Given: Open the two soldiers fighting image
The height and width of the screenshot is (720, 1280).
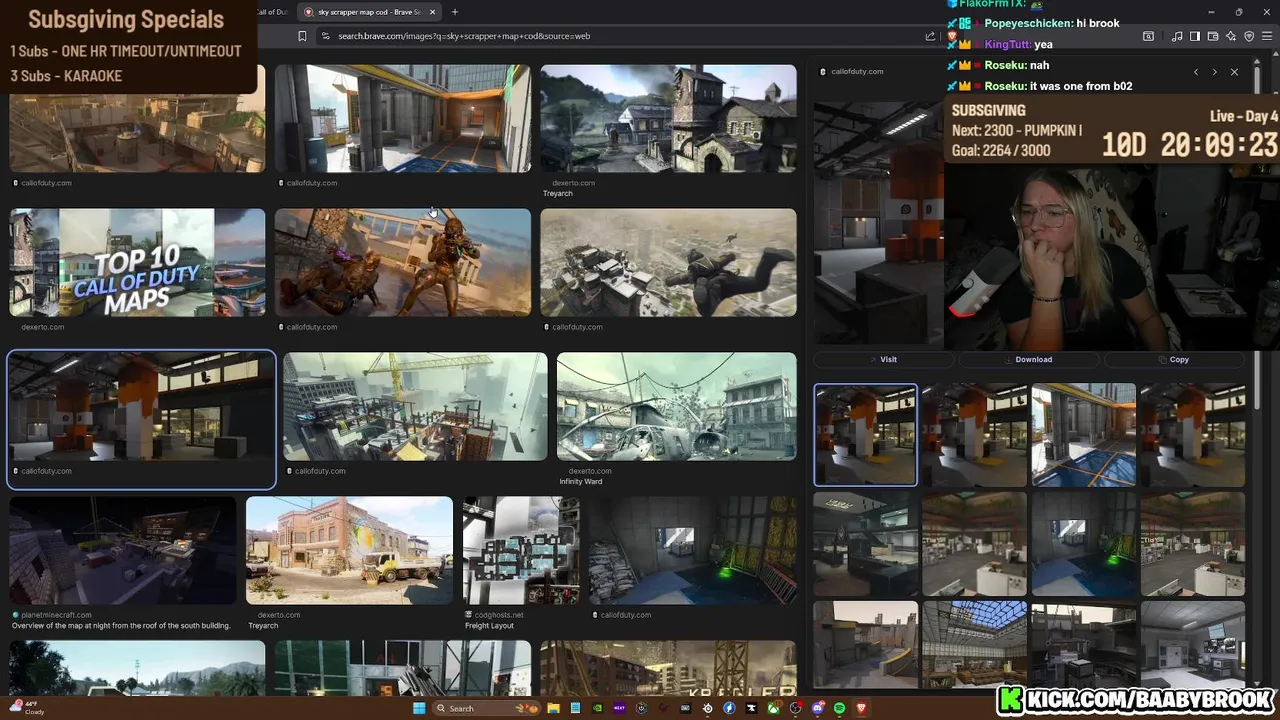Looking at the screenshot, I should click(403, 262).
